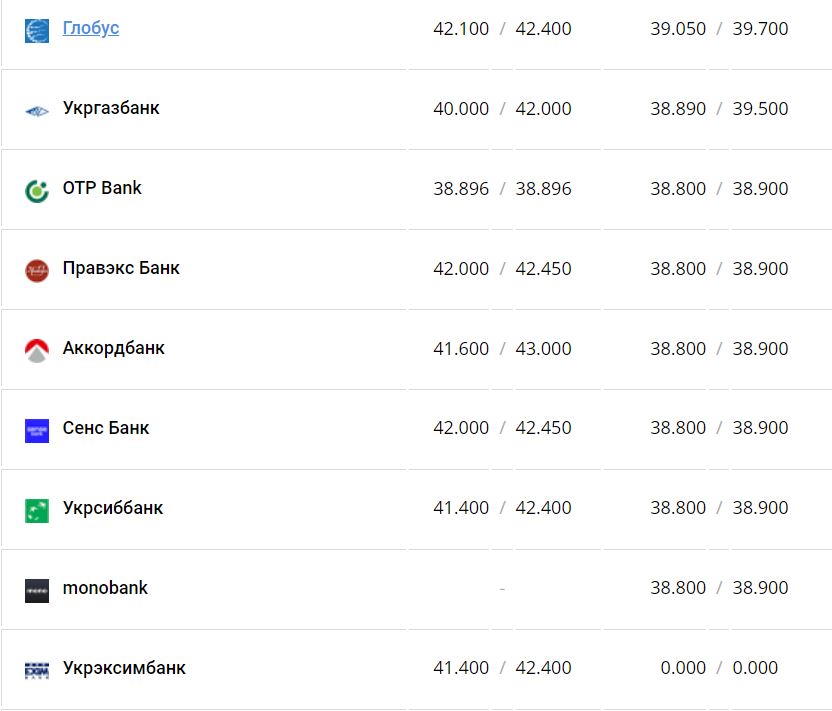Click the Аккордбанк name text

click(x=114, y=348)
